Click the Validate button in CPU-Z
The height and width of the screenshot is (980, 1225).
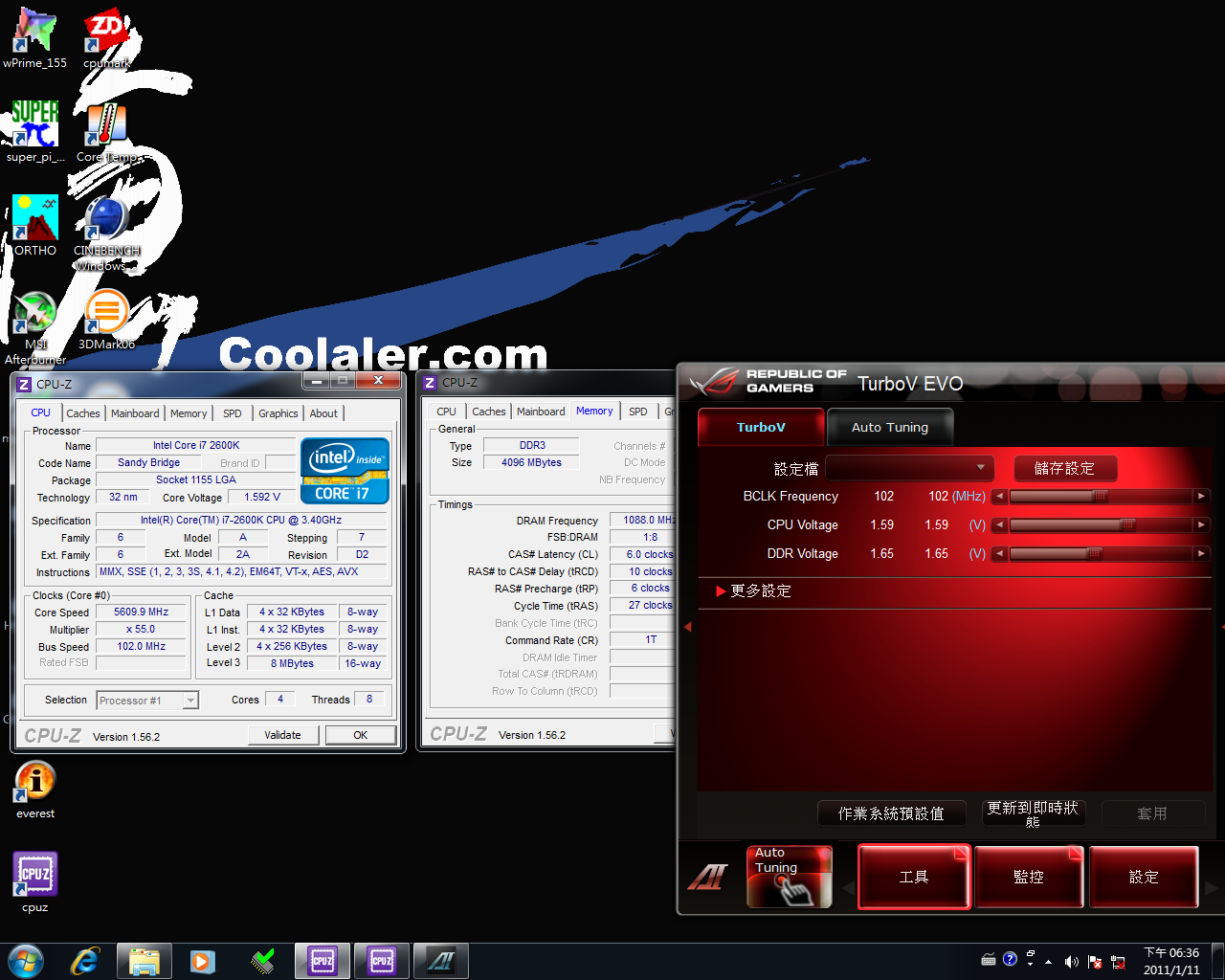282,735
